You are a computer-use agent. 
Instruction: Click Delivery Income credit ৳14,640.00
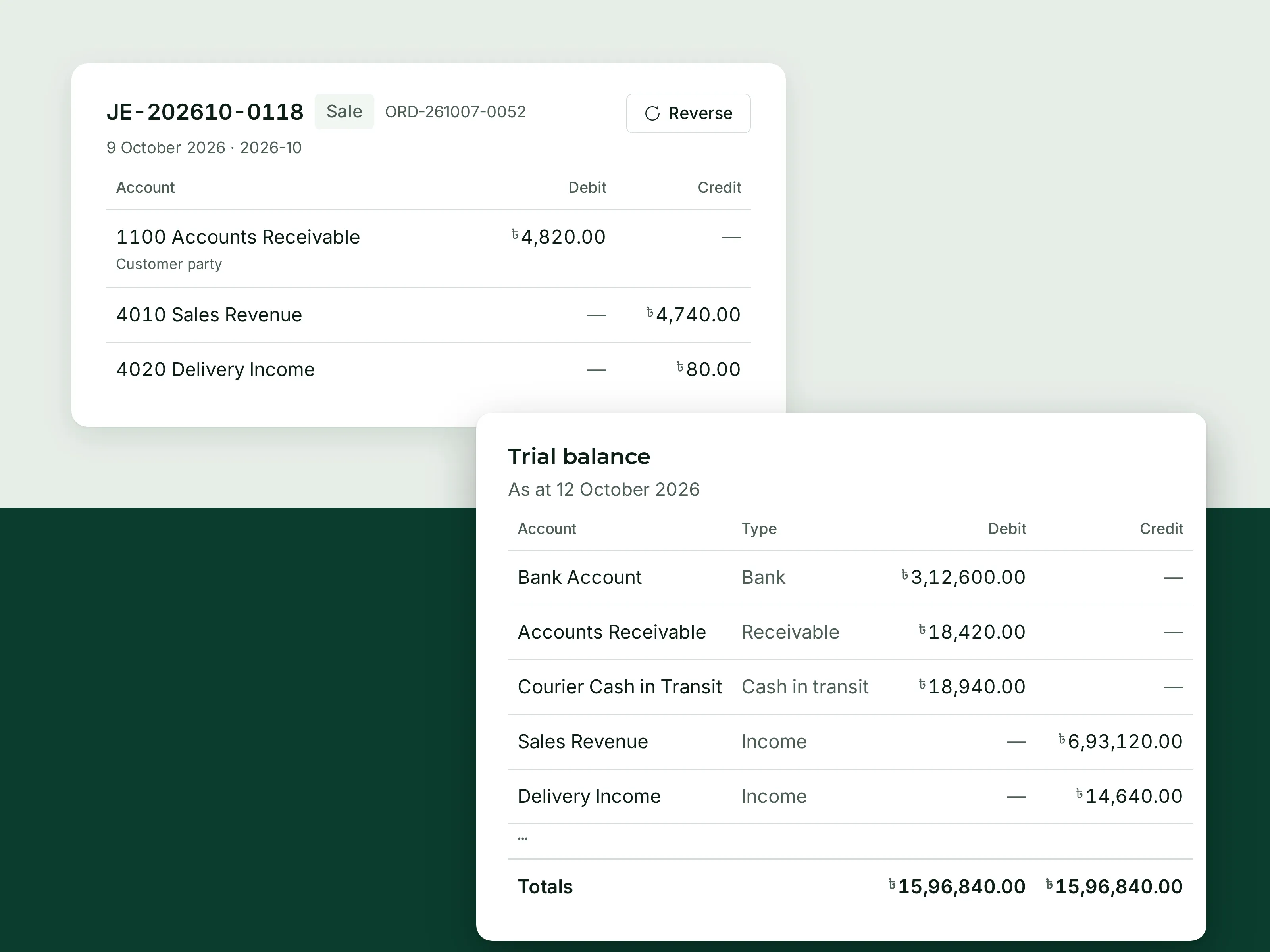(x=1129, y=796)
